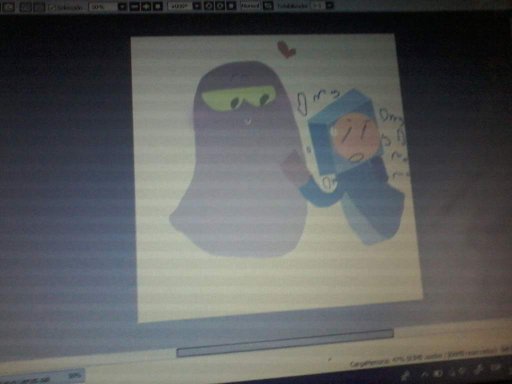
Task: Reset the canvas rotation
Action: pos(231,6)
